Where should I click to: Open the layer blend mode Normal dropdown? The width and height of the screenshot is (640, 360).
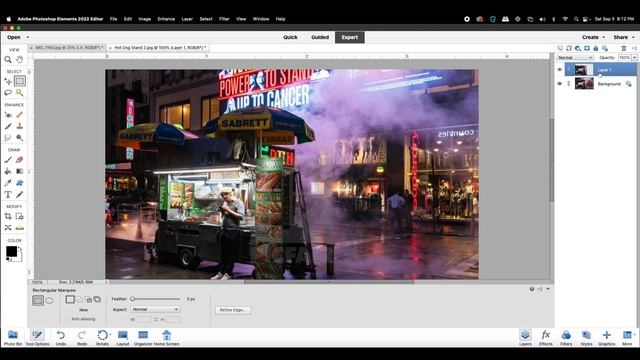click(575, 58)
